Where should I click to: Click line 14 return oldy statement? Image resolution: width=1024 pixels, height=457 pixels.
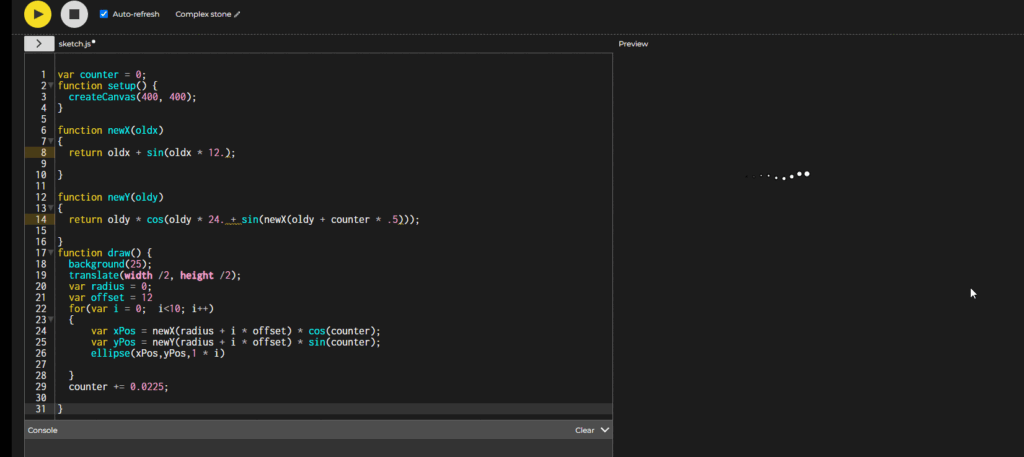point(244,219)
